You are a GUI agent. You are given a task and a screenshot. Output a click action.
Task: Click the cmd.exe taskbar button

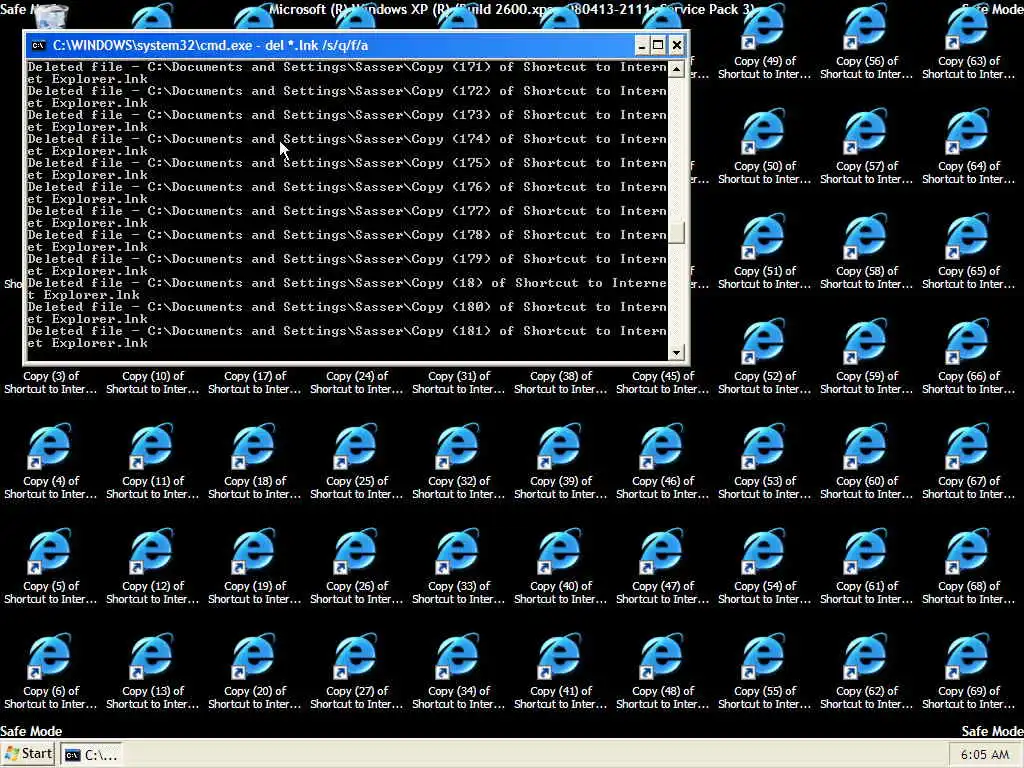(x=91, y=755)
